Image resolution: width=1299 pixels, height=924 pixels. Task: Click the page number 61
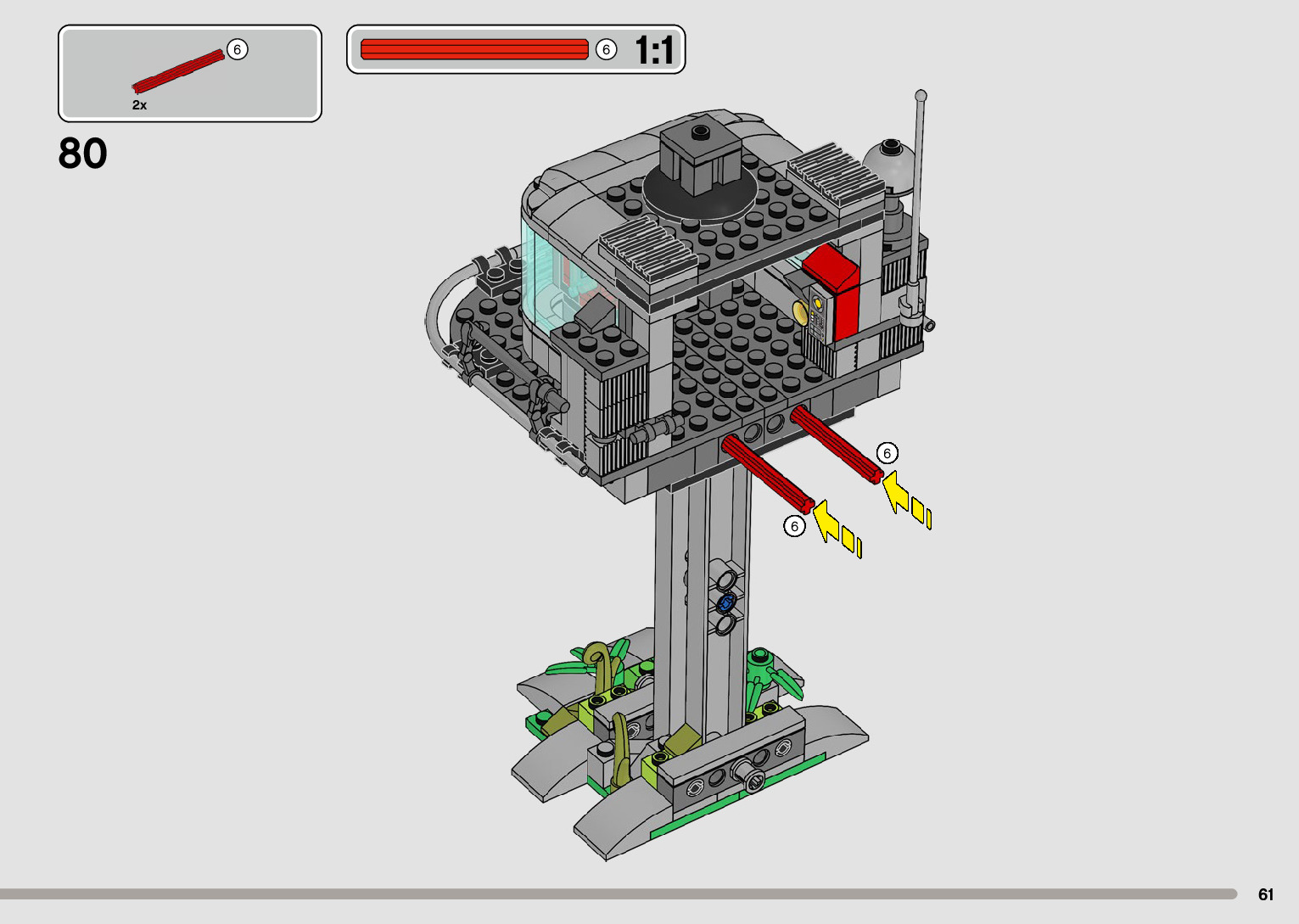[x=1266, y=894]
